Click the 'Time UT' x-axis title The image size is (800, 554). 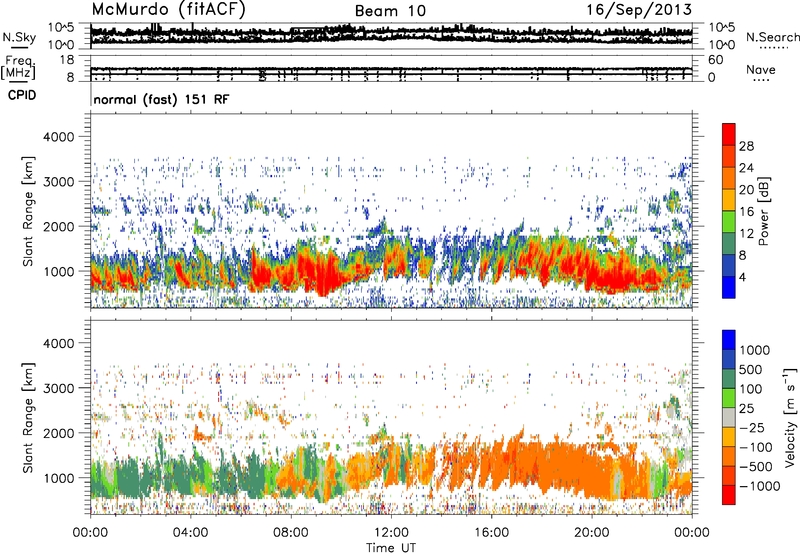click(x=391, y=547)
